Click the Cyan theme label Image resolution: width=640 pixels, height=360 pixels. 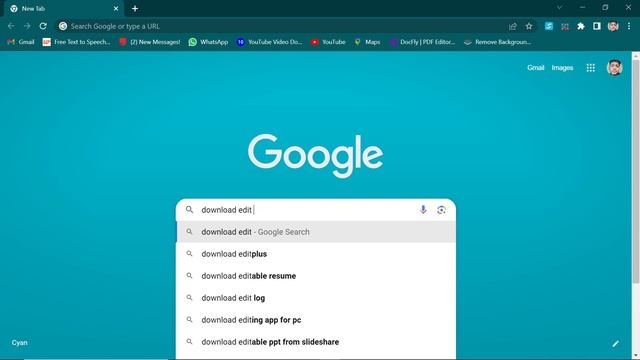point(20,343)
